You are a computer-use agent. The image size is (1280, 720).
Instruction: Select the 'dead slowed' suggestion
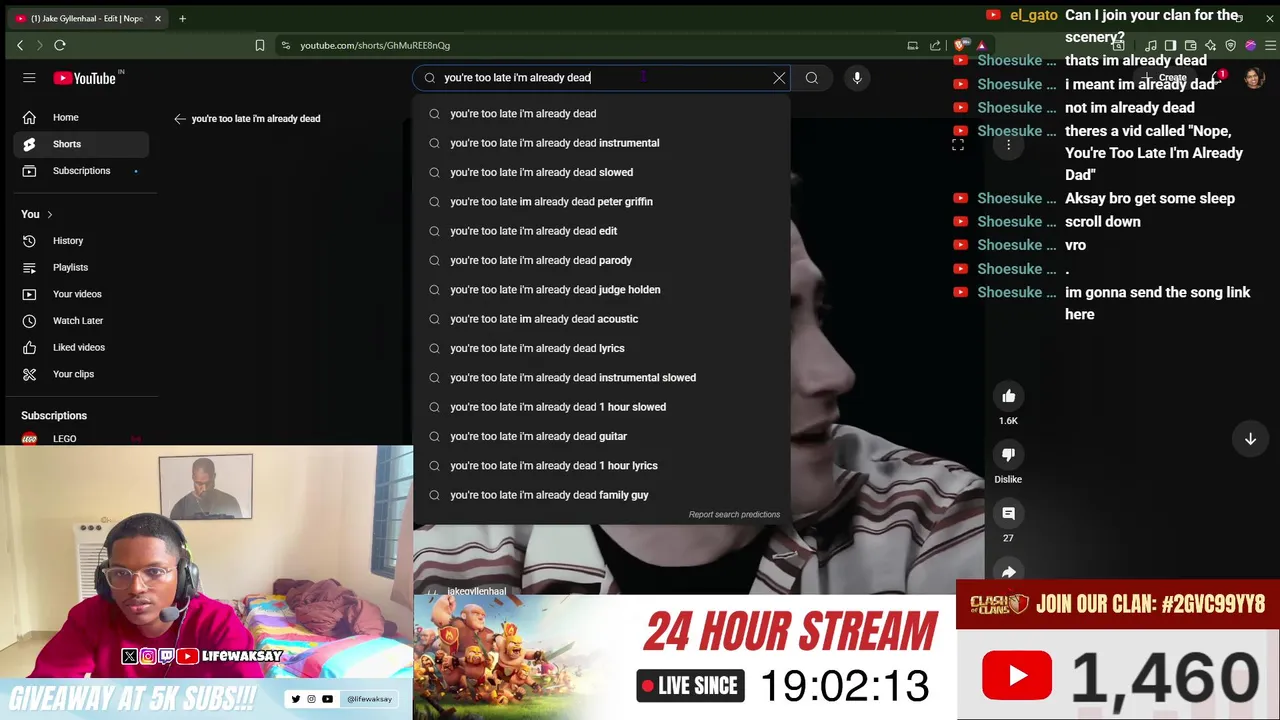pyautogui.click(x=601, y=172)
